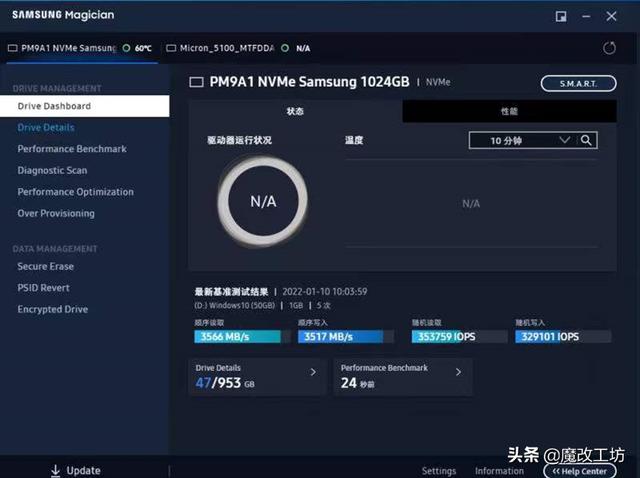Click the (D:) Windows10 (50GB) volume text
Viewport: 640px width, 478px height.
tap(235, 305)
